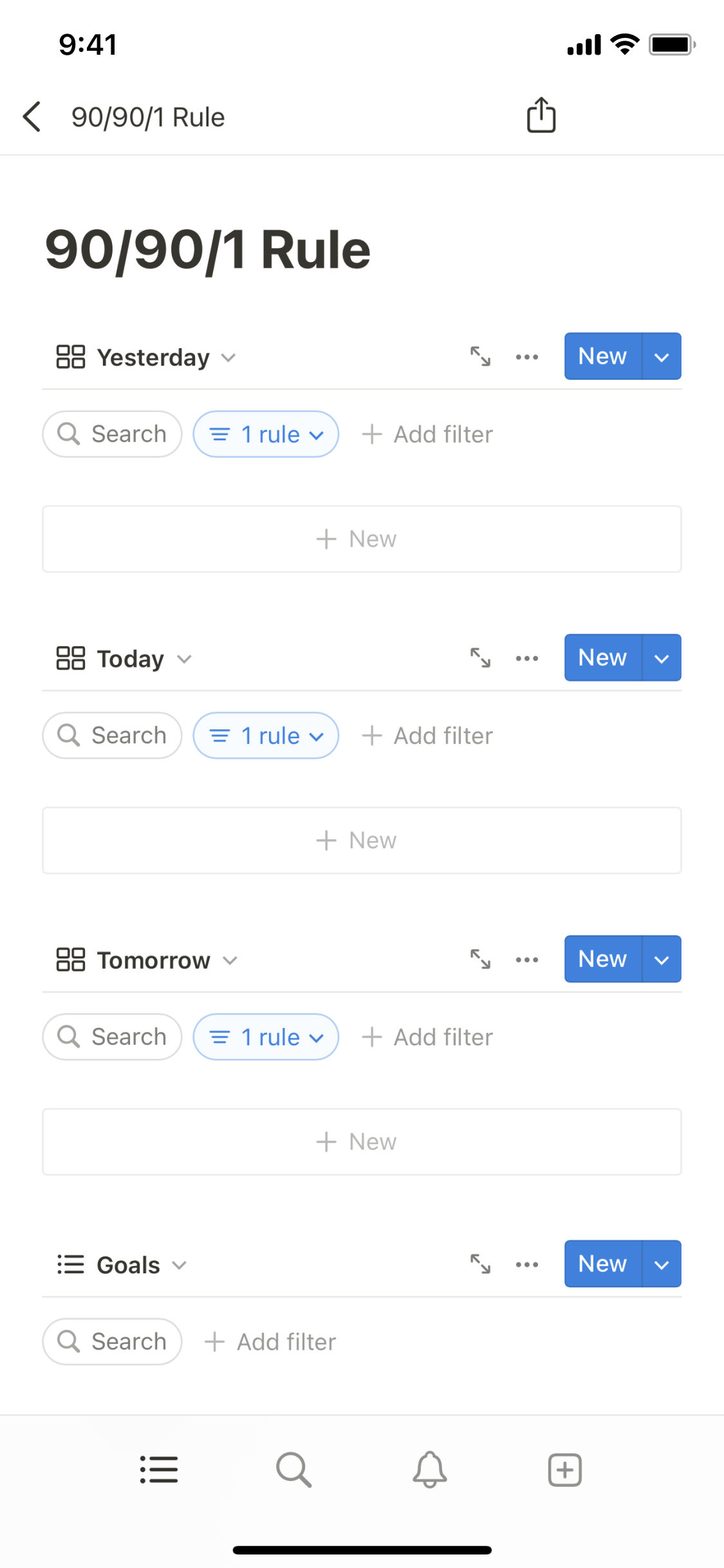This screenshot has height=1568, width=724.
Task: Click the Search field in Today section
Action: [x=112, y=736]
